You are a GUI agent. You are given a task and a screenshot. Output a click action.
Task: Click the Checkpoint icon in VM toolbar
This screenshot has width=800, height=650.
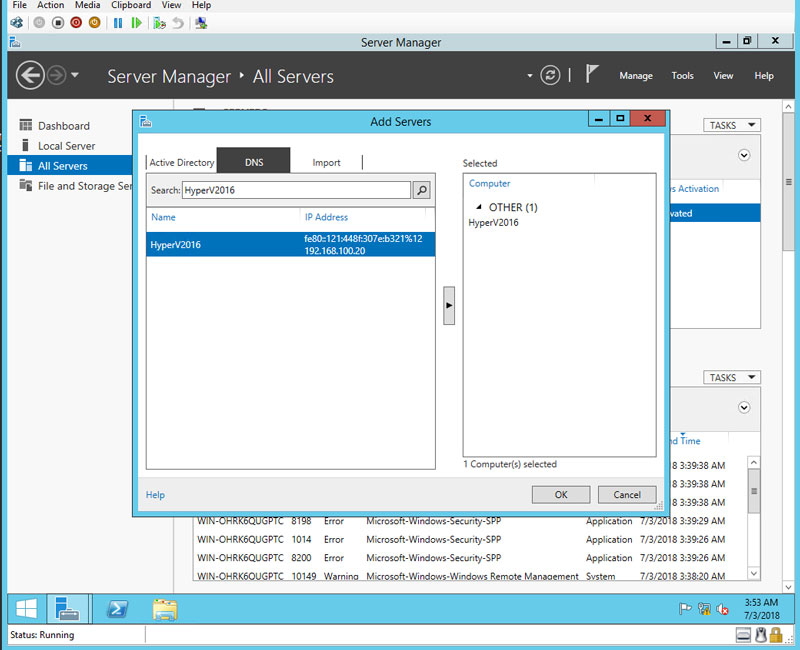(158, 22)
